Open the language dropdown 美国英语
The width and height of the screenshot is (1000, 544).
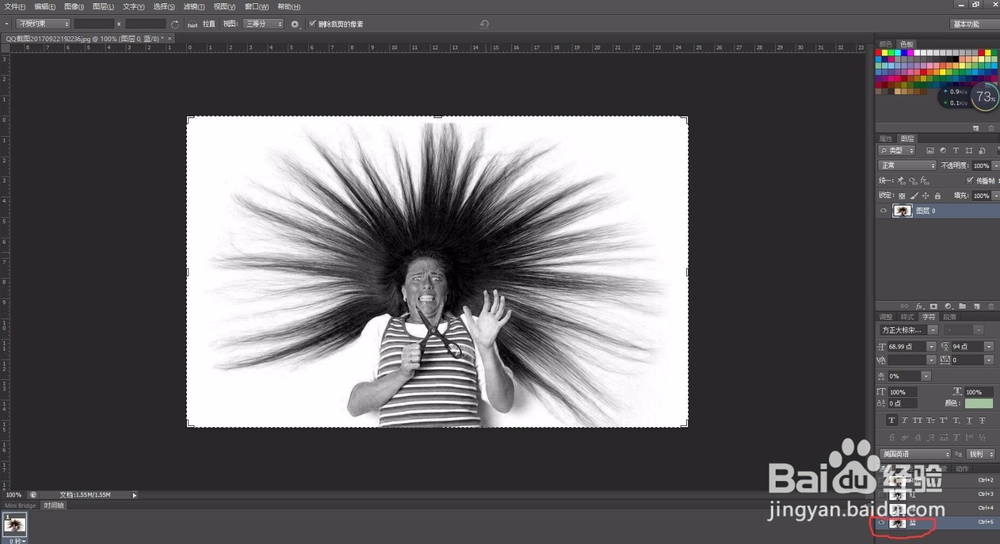(915, 454)
